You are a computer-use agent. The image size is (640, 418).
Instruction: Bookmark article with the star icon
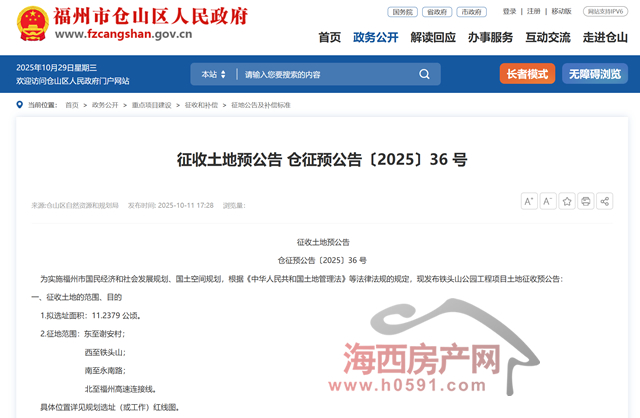pyautogui.click(x=567, y=201)
